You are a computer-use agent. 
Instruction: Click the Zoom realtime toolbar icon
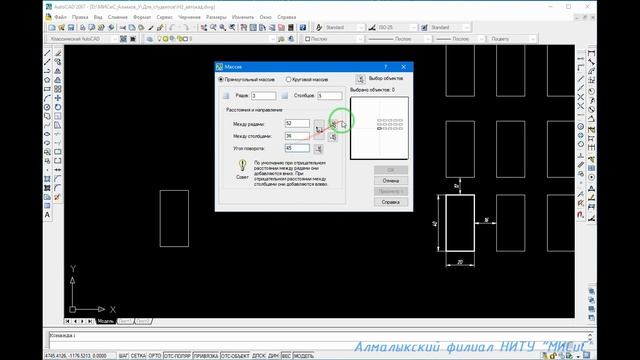point(213,27)
